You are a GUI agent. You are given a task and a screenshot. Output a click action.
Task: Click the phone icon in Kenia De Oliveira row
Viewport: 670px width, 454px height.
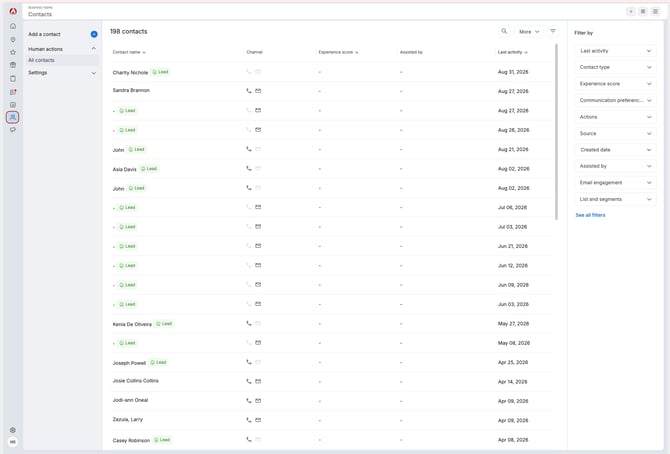pos(249,323)
